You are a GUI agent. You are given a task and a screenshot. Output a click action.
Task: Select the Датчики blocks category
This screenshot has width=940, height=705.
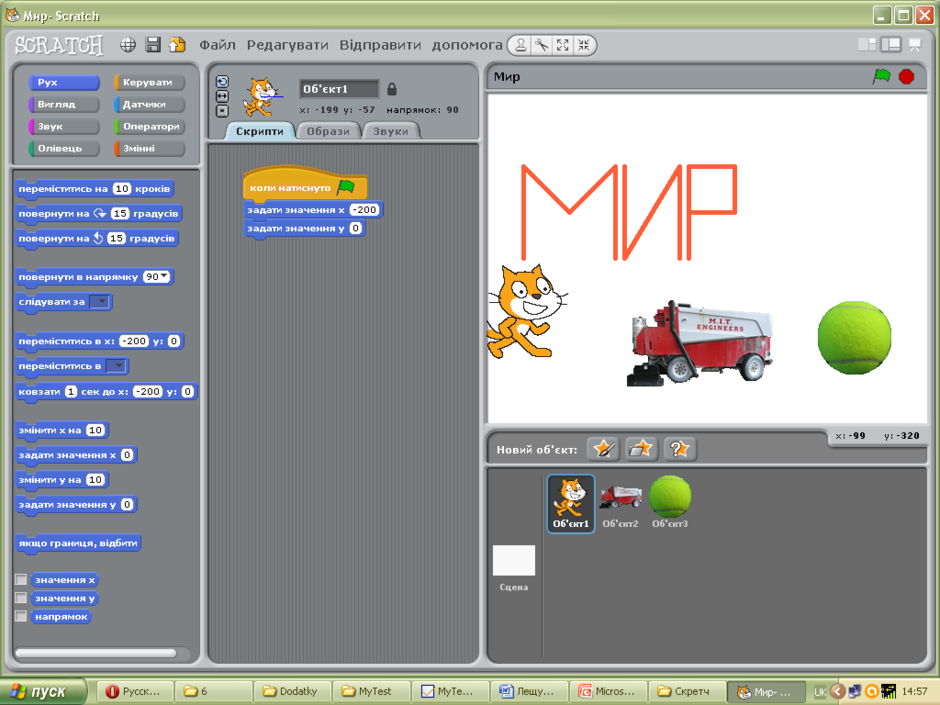(149, 104)
